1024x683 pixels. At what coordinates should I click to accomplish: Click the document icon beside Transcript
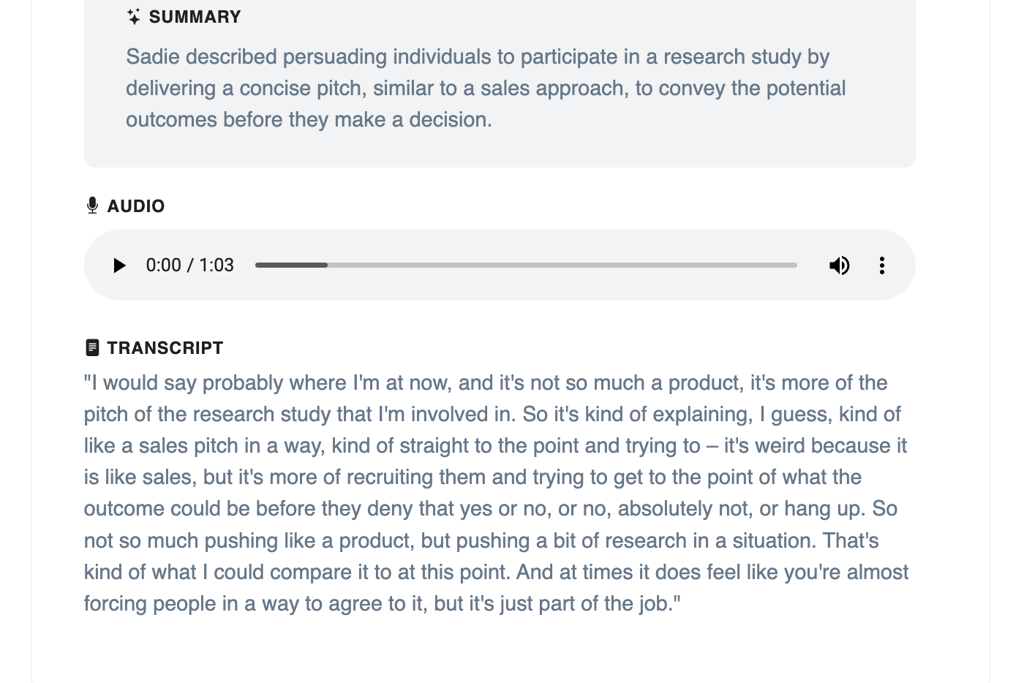92,348
